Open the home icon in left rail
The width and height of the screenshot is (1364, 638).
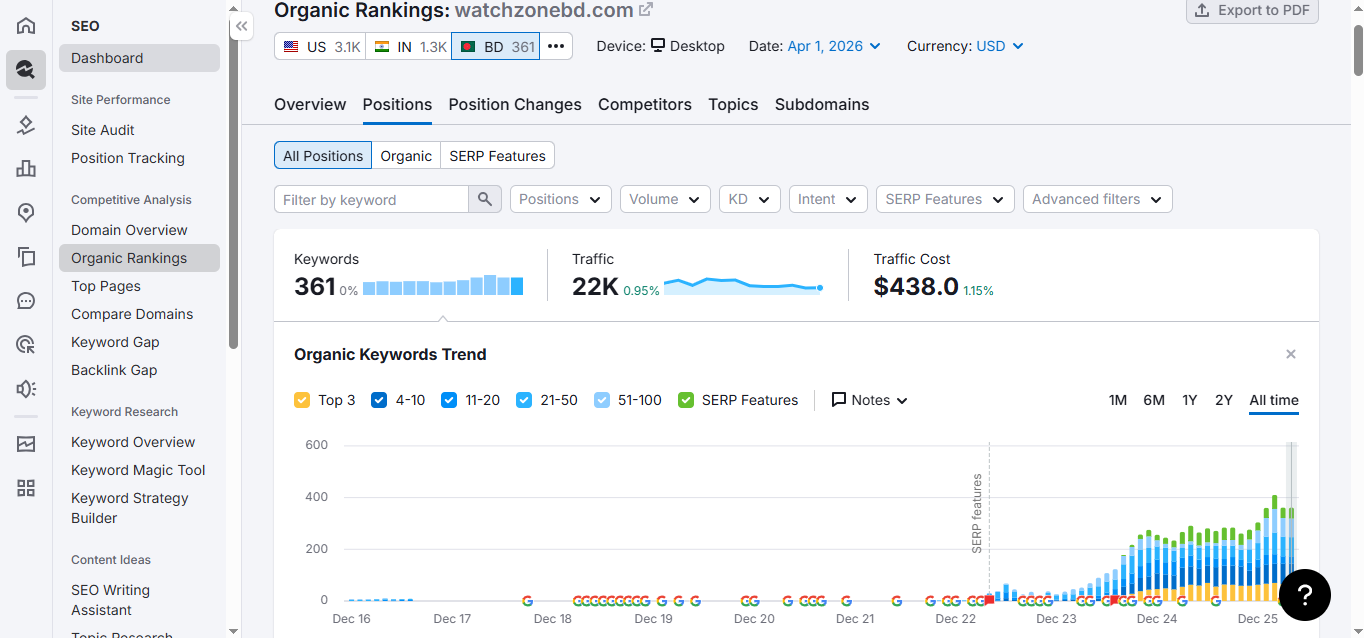coord(26,26)
